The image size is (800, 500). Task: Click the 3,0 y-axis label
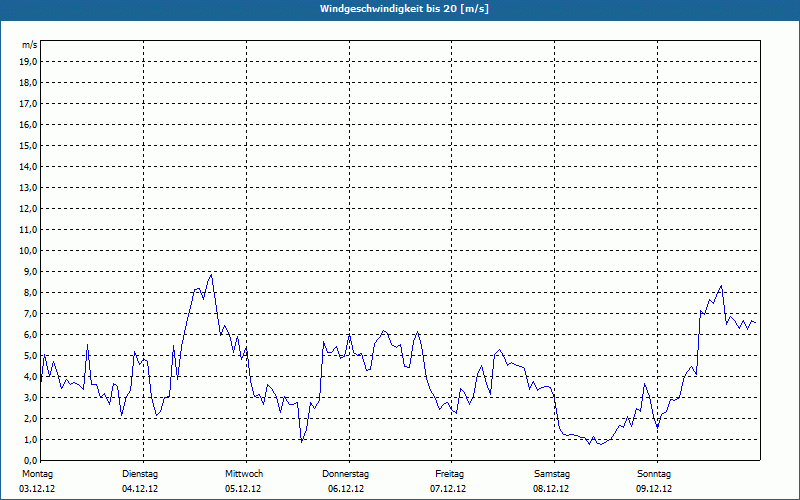click(30, 397)
